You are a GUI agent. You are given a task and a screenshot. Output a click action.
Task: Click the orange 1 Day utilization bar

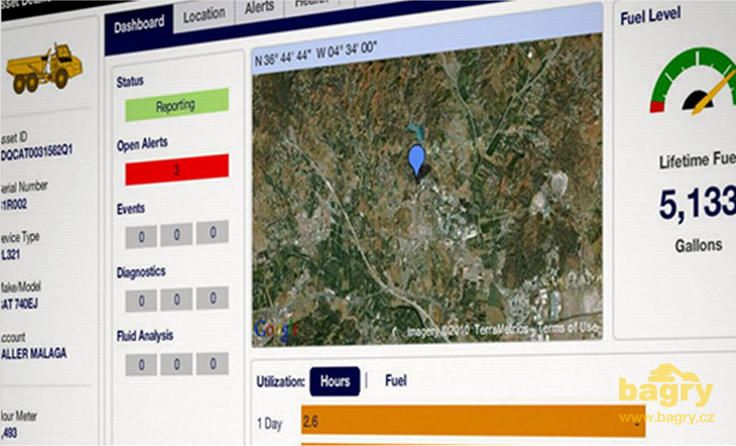click(x=473, y=421)
